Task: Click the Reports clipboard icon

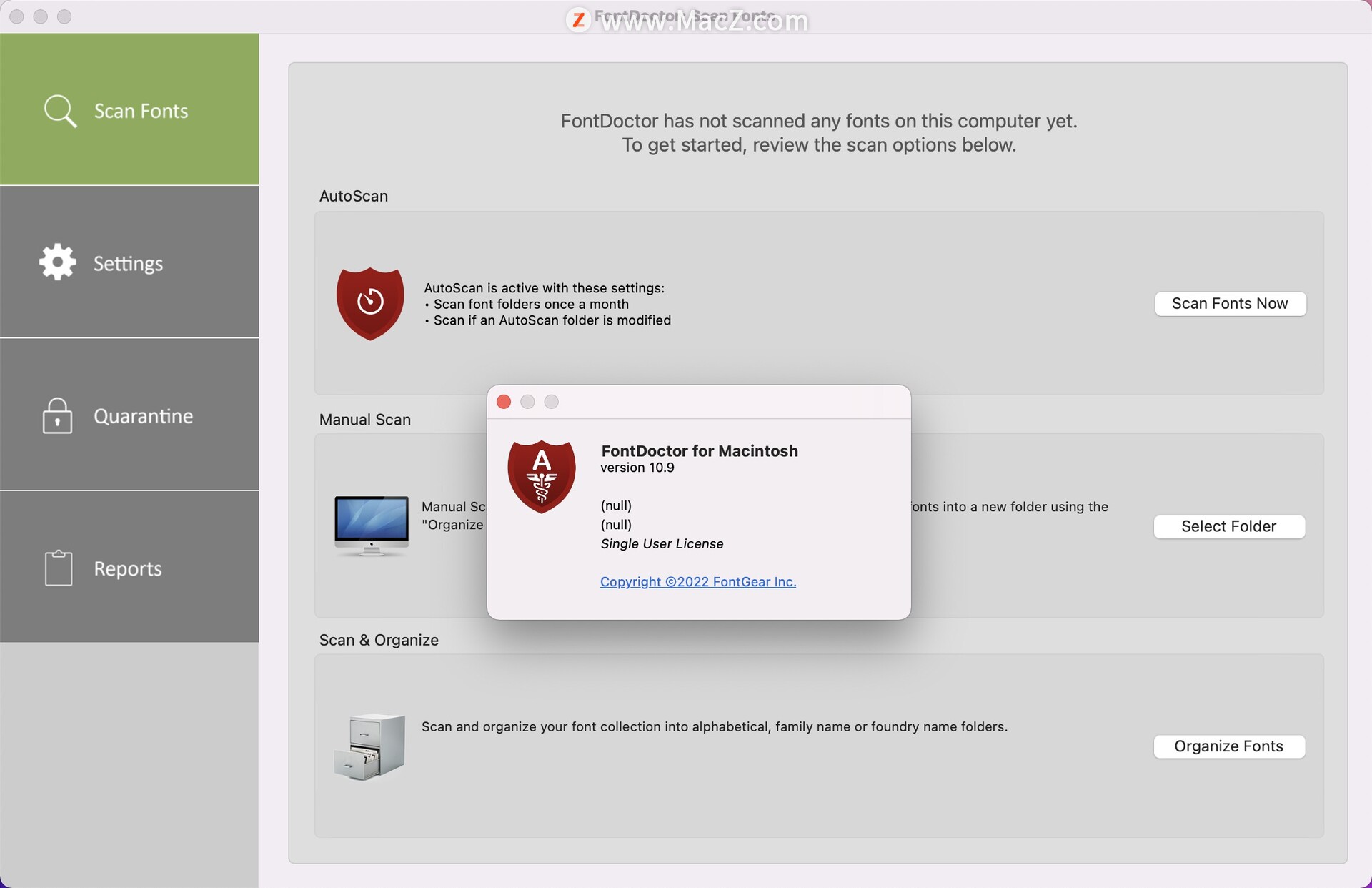Action: click(x=58, y=568)
